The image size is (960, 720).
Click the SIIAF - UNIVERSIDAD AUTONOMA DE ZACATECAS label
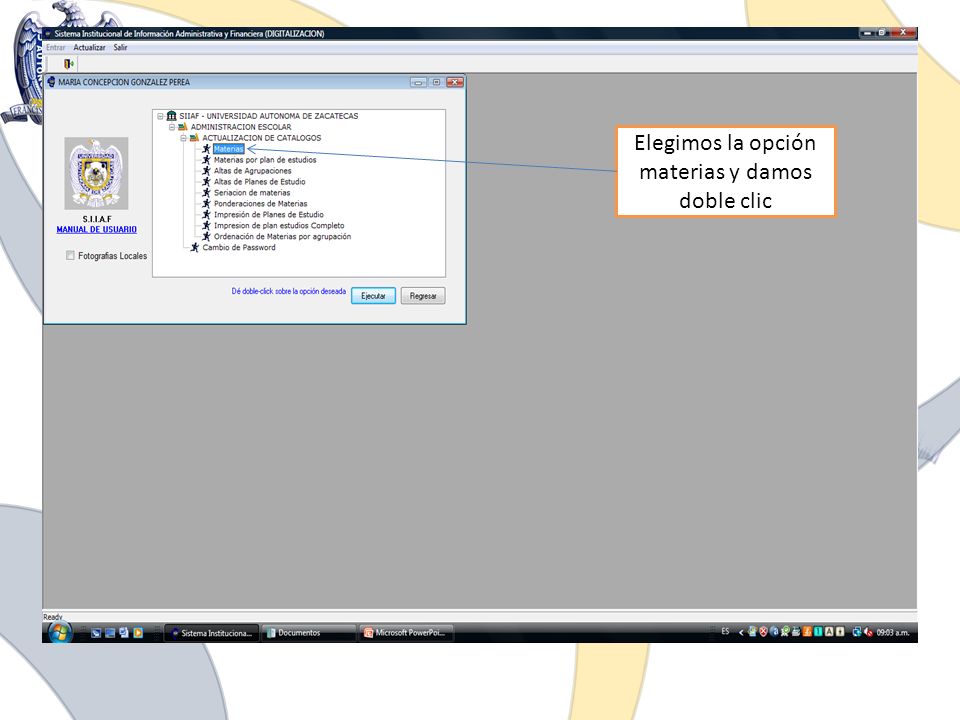click(269, 116)
